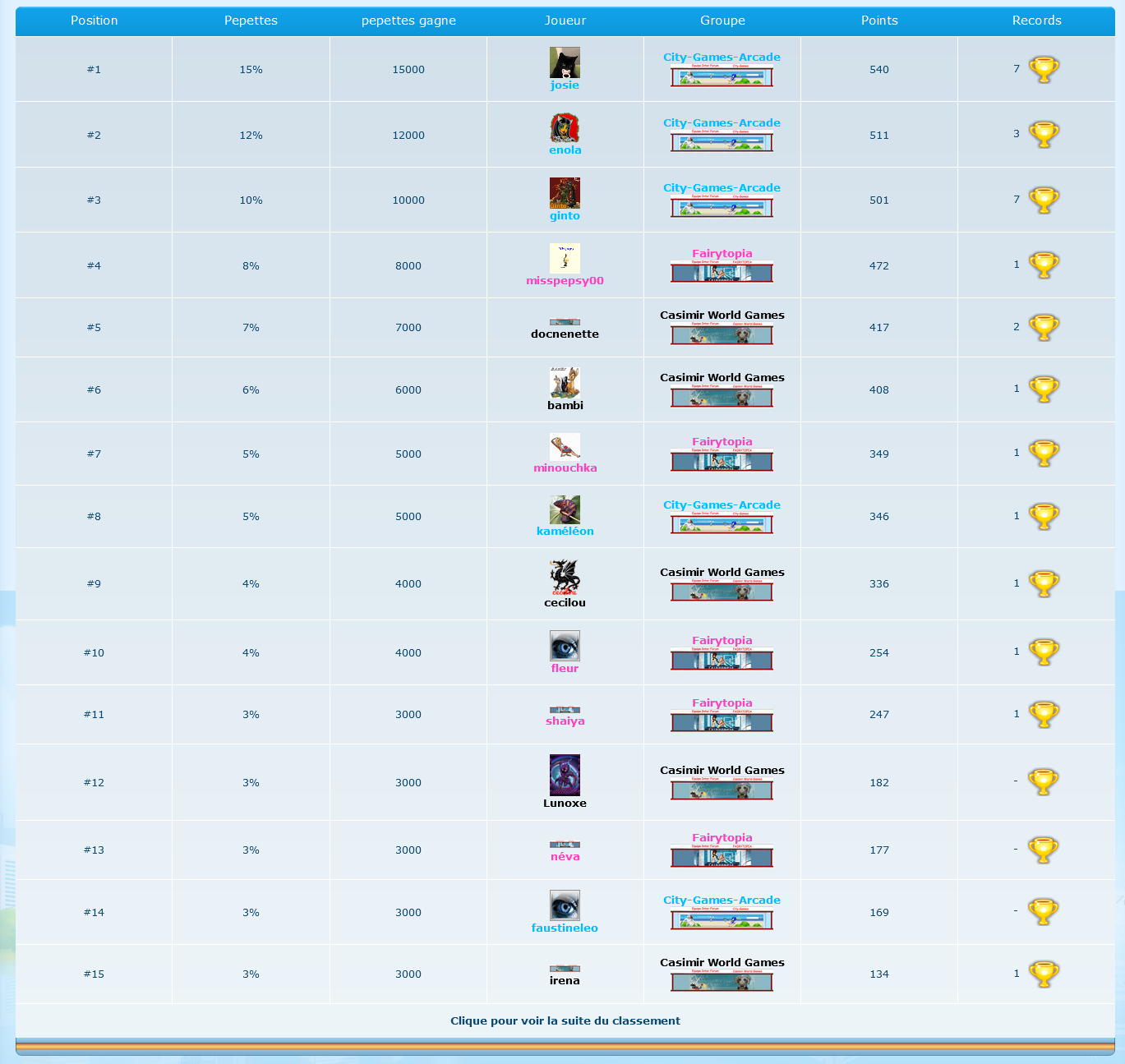Click the Records column header
The height and width of the screenshot is (1064, 1125).
tap(1036, 21)
